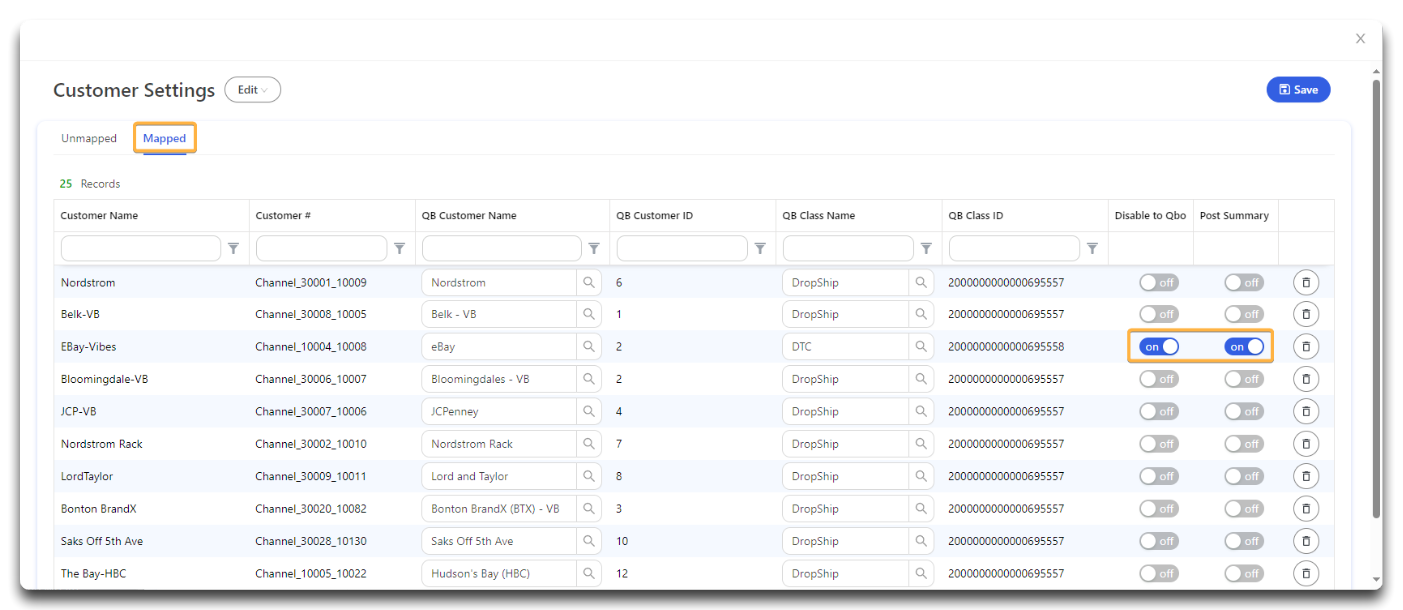Remove Bonton BrandX row with trash icon
This screenshot has height=610, width=1403.
click(x=1305, y=509)
